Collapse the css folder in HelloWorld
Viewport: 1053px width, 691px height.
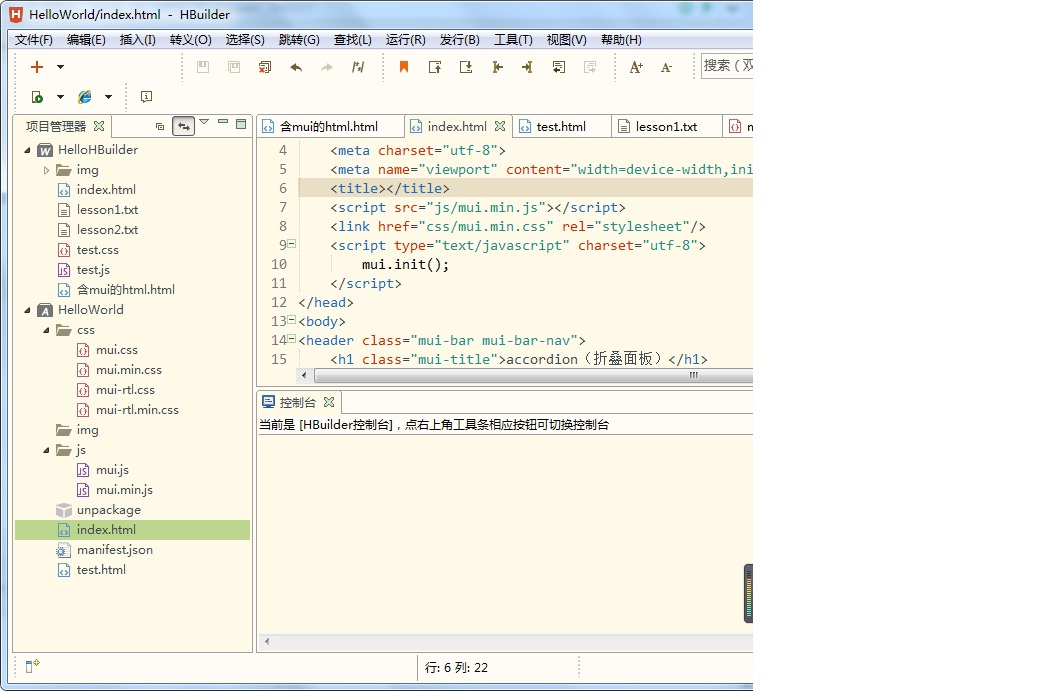[46, 330]
